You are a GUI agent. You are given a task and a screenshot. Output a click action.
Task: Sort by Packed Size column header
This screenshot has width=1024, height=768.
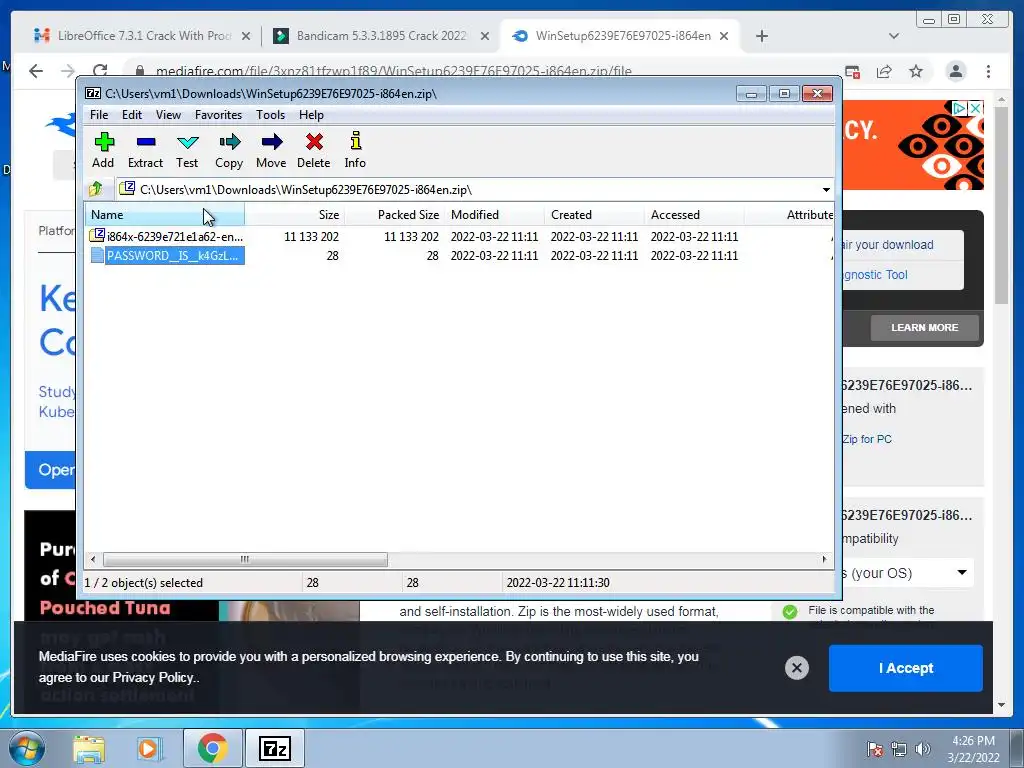coord(394,215)
